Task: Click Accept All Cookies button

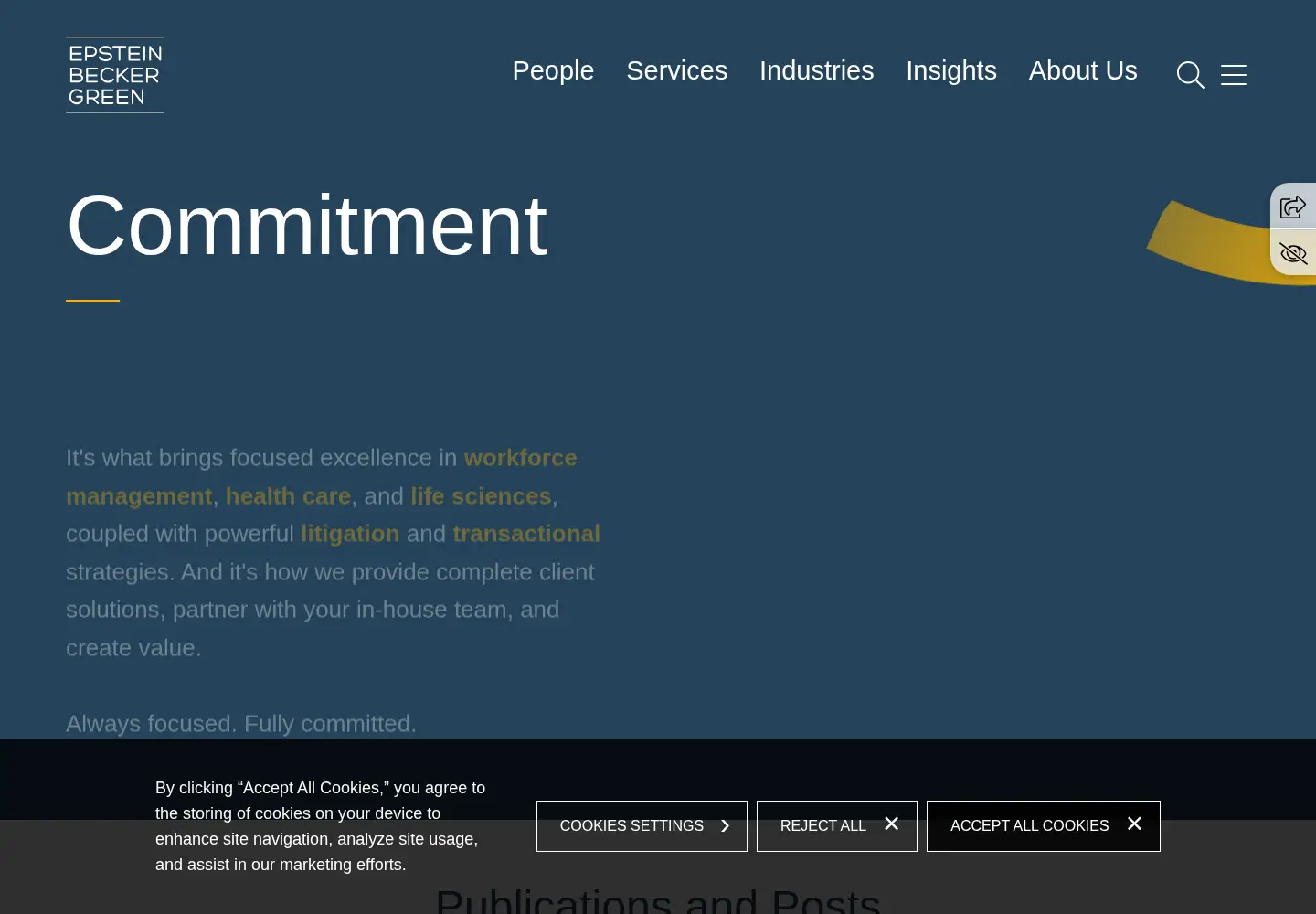Action: (1044, 826)
